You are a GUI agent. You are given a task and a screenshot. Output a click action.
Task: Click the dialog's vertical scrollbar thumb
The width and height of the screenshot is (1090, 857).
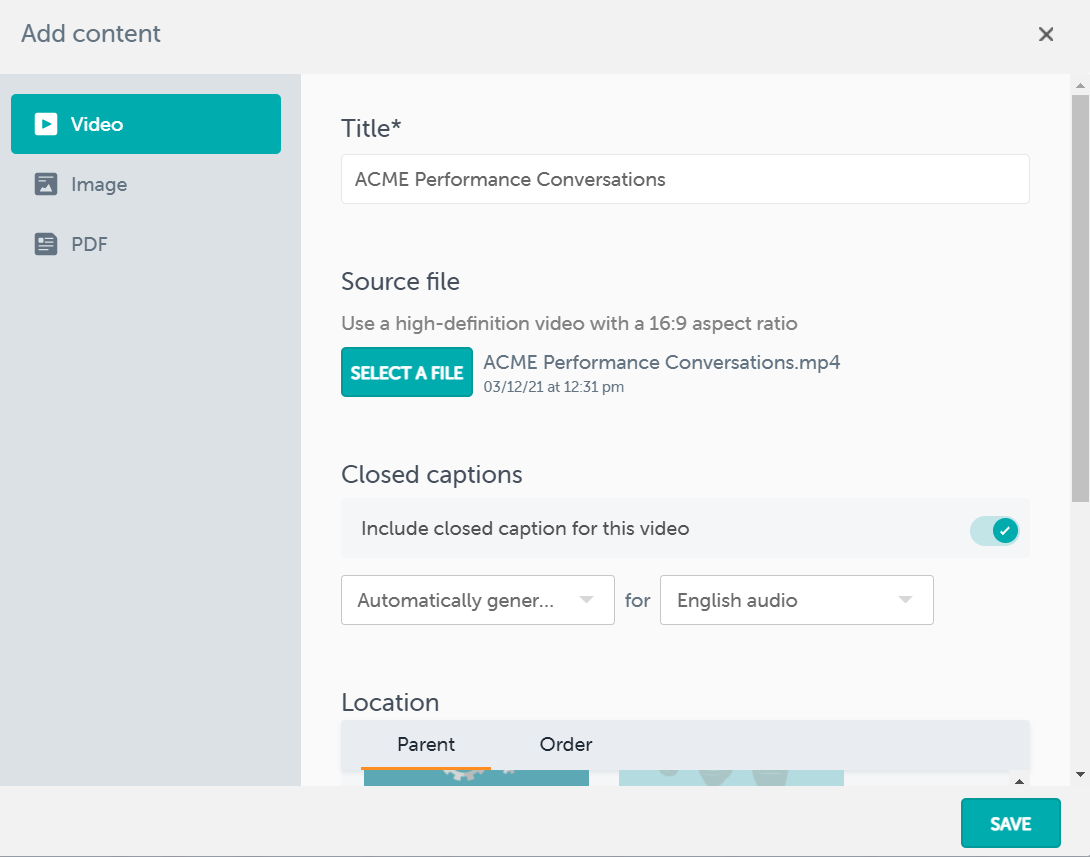pyautogui.click(x=1079, y=300)
